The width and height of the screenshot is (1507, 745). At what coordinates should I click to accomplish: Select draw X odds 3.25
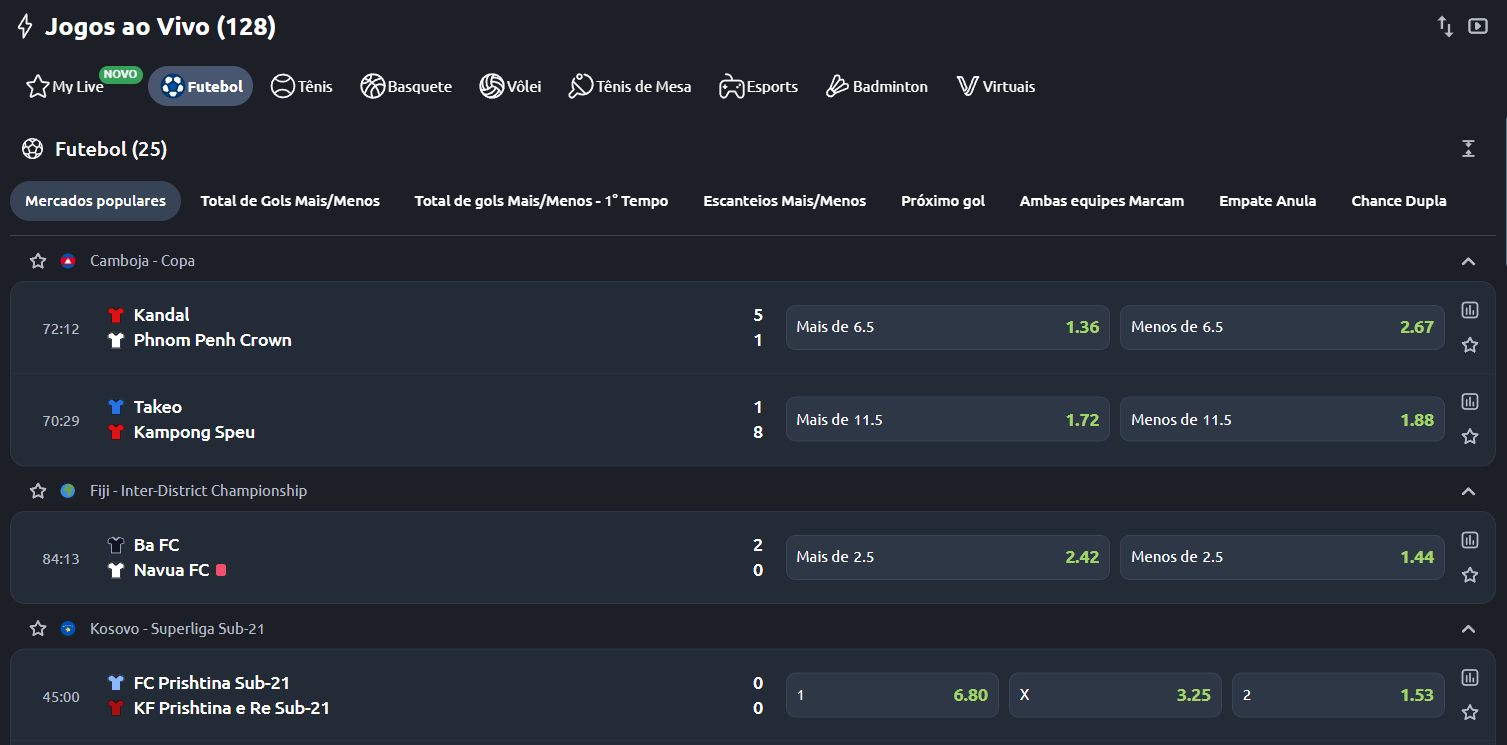click(1114, 695)
